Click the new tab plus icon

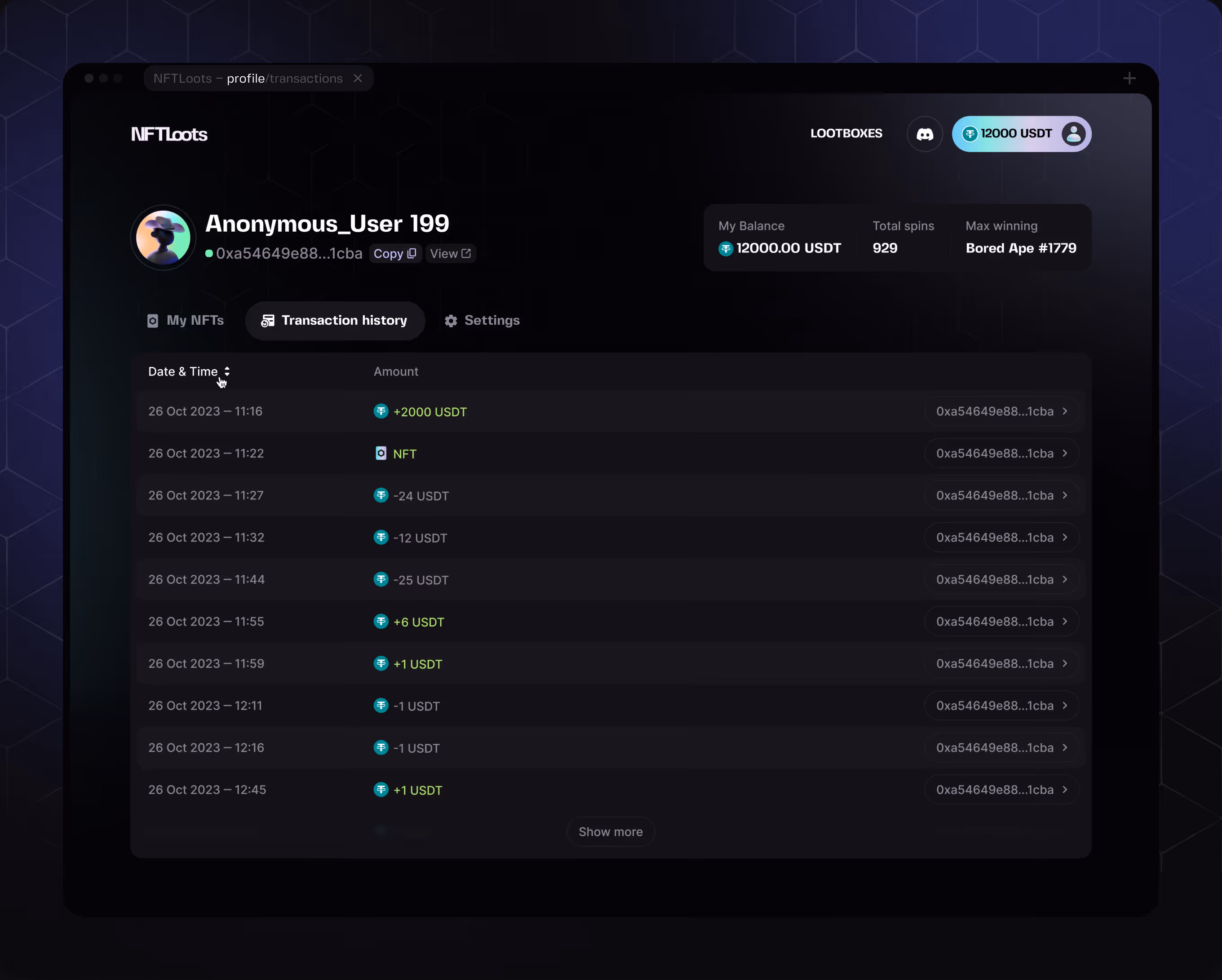point(1129,78)
